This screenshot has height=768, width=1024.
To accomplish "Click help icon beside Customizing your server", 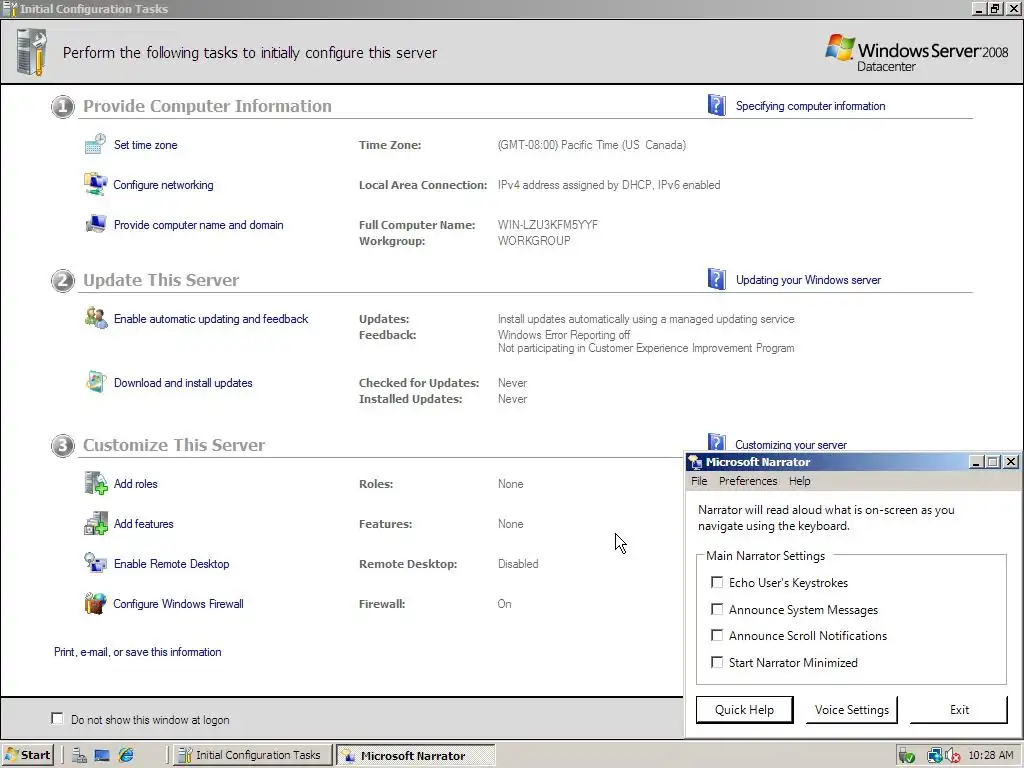I will [716, 441].
